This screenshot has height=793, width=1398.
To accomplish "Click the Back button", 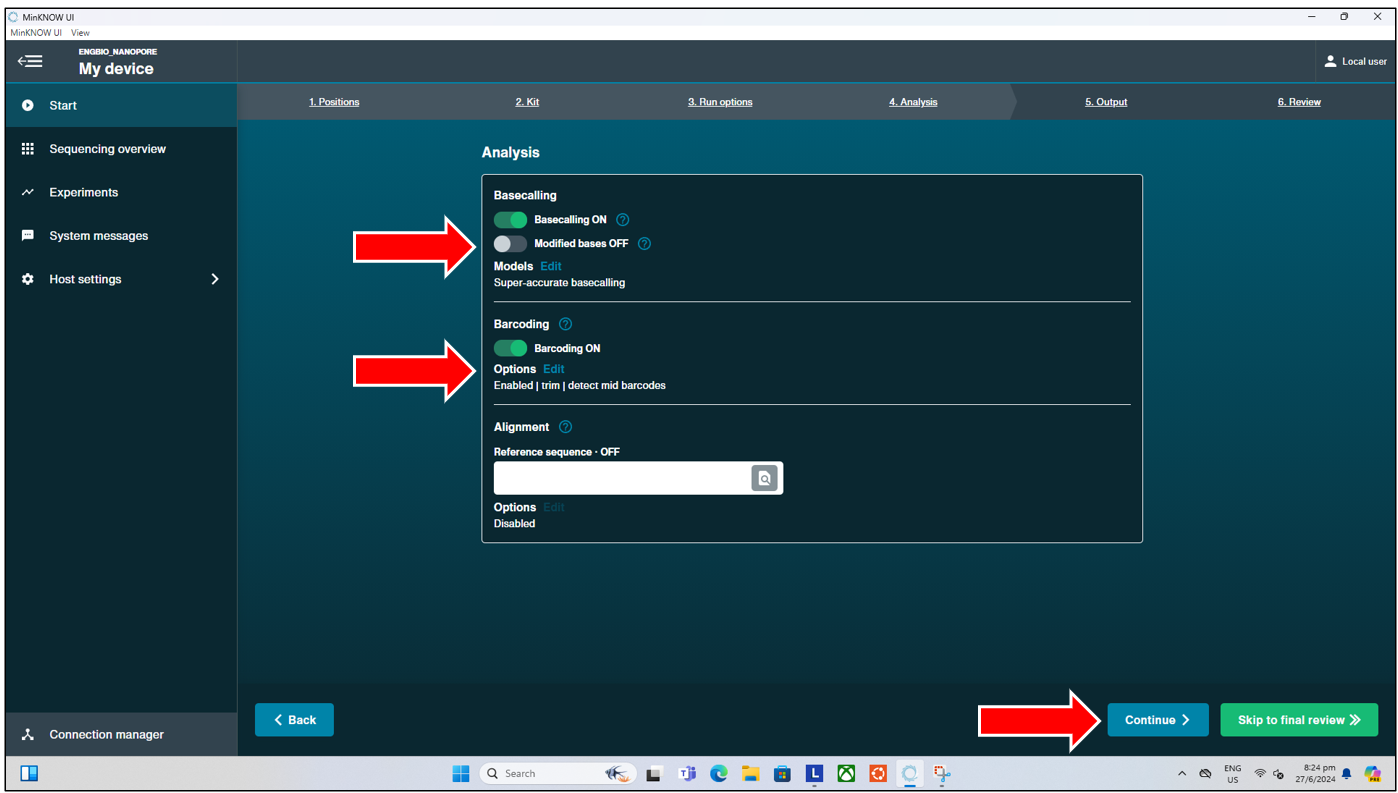I will click(294, 720).
